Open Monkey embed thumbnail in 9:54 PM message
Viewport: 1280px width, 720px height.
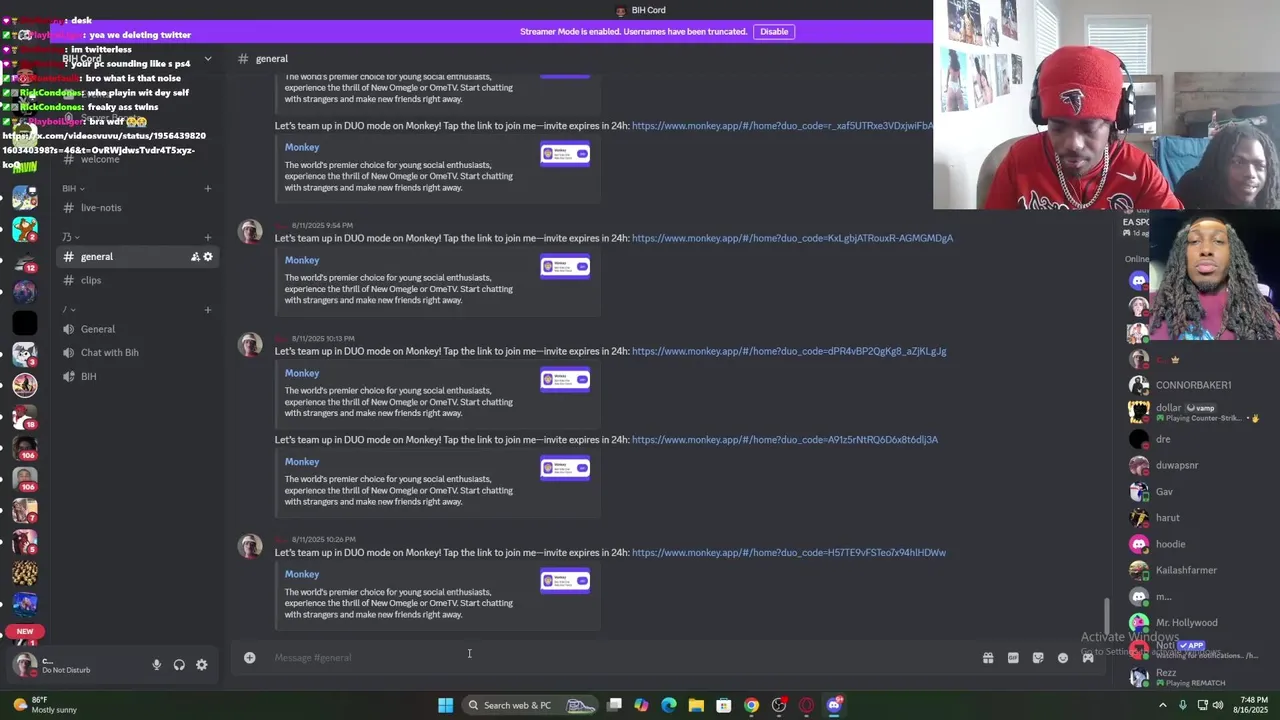(565, 267)
